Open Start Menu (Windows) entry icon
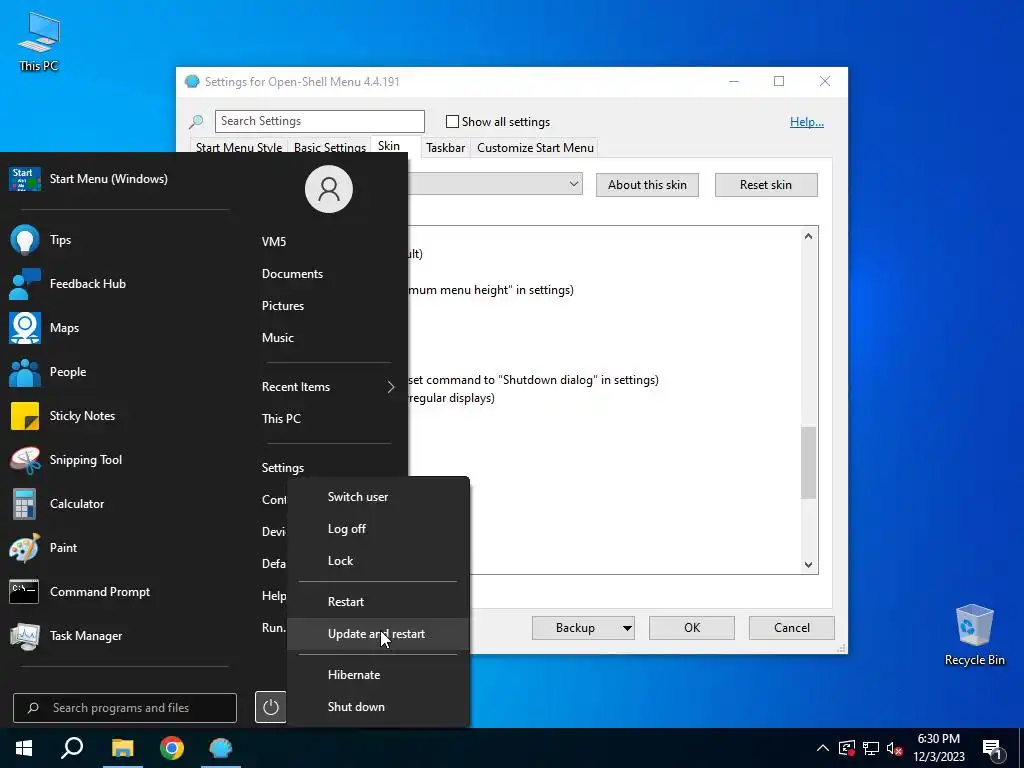 click(x=25, y=179)
